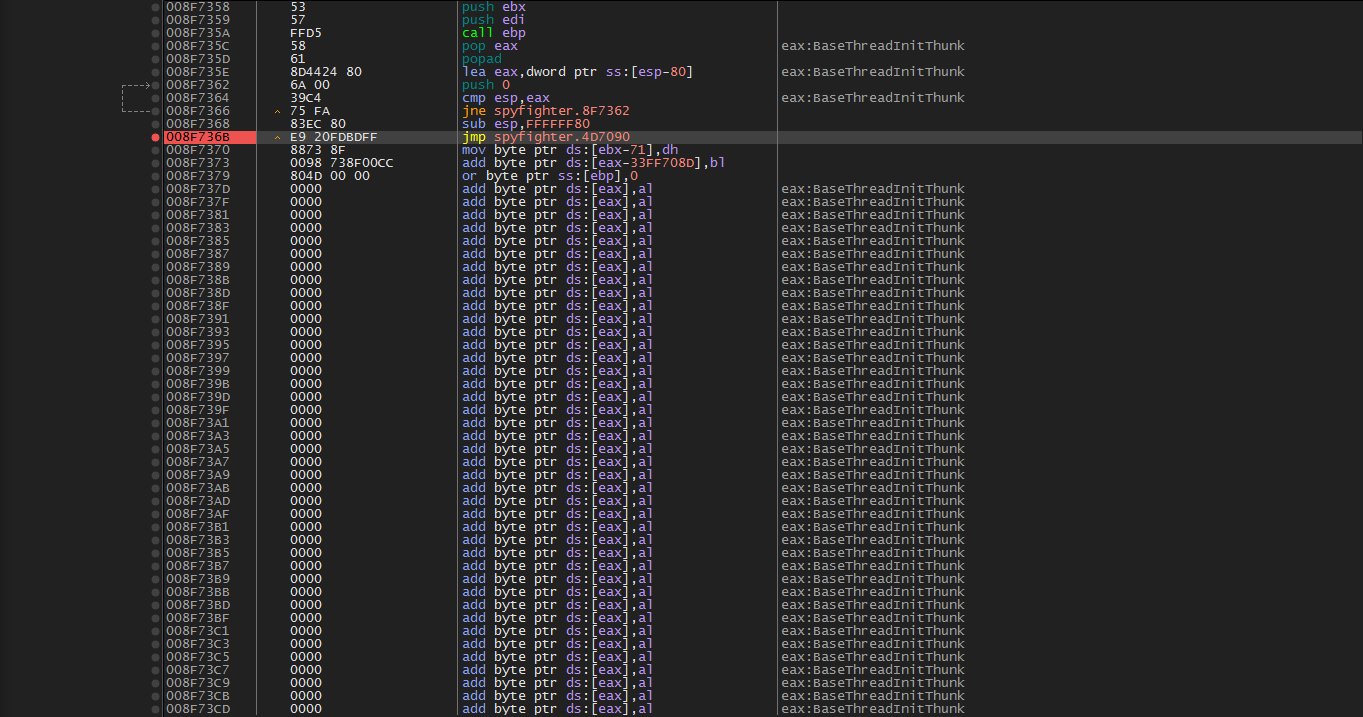
Task: Click the address cell 008F7399
Action: pos(197,371)
